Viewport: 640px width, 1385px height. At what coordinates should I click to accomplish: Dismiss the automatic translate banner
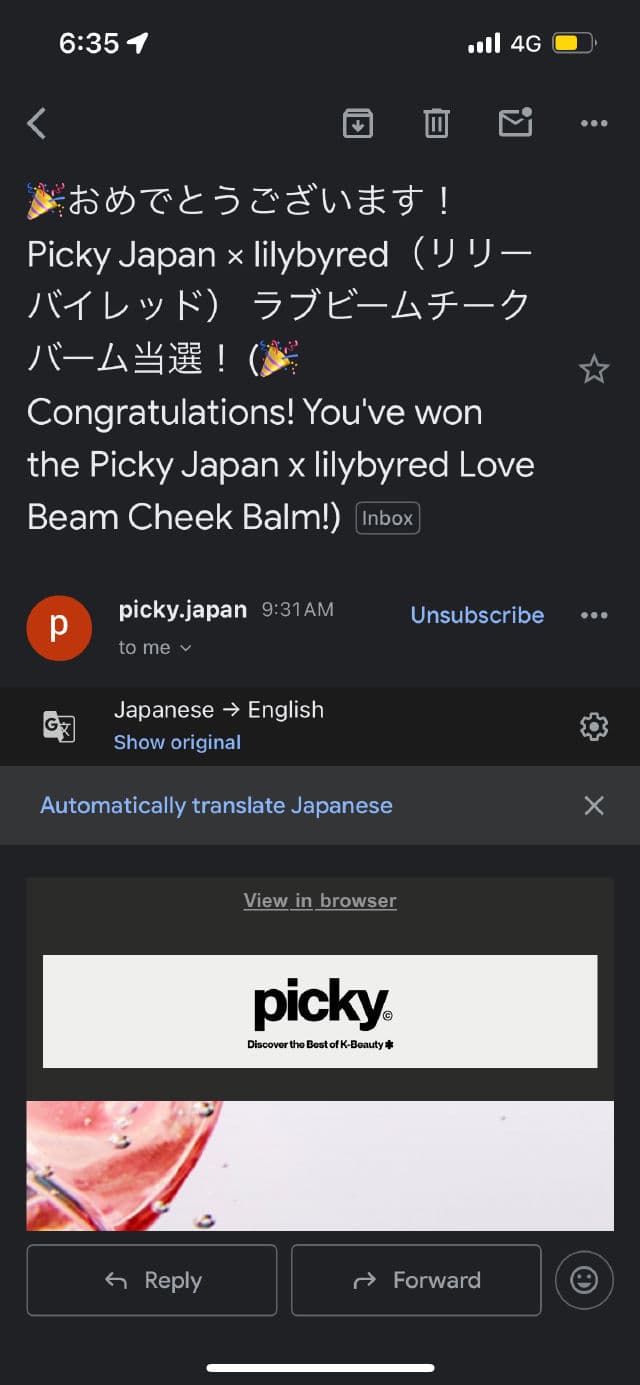point(594,805)
